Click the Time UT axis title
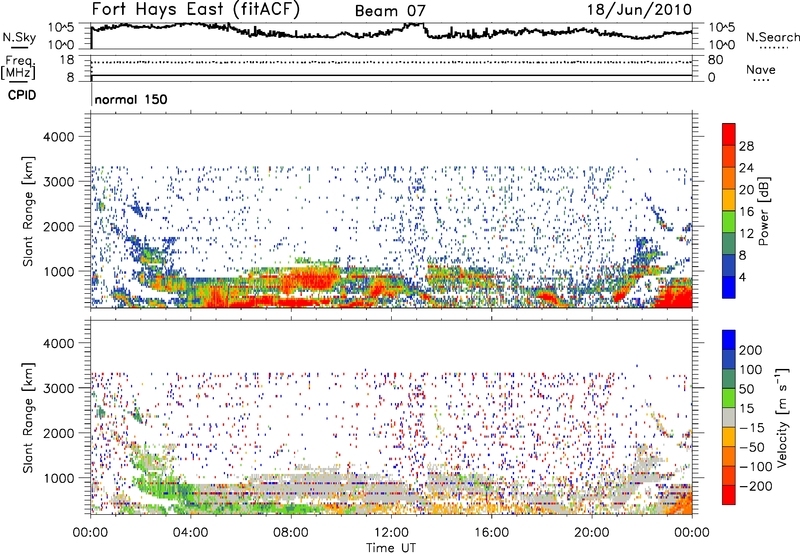This screenshot has width=800, height=554. (x=391, y=548)
